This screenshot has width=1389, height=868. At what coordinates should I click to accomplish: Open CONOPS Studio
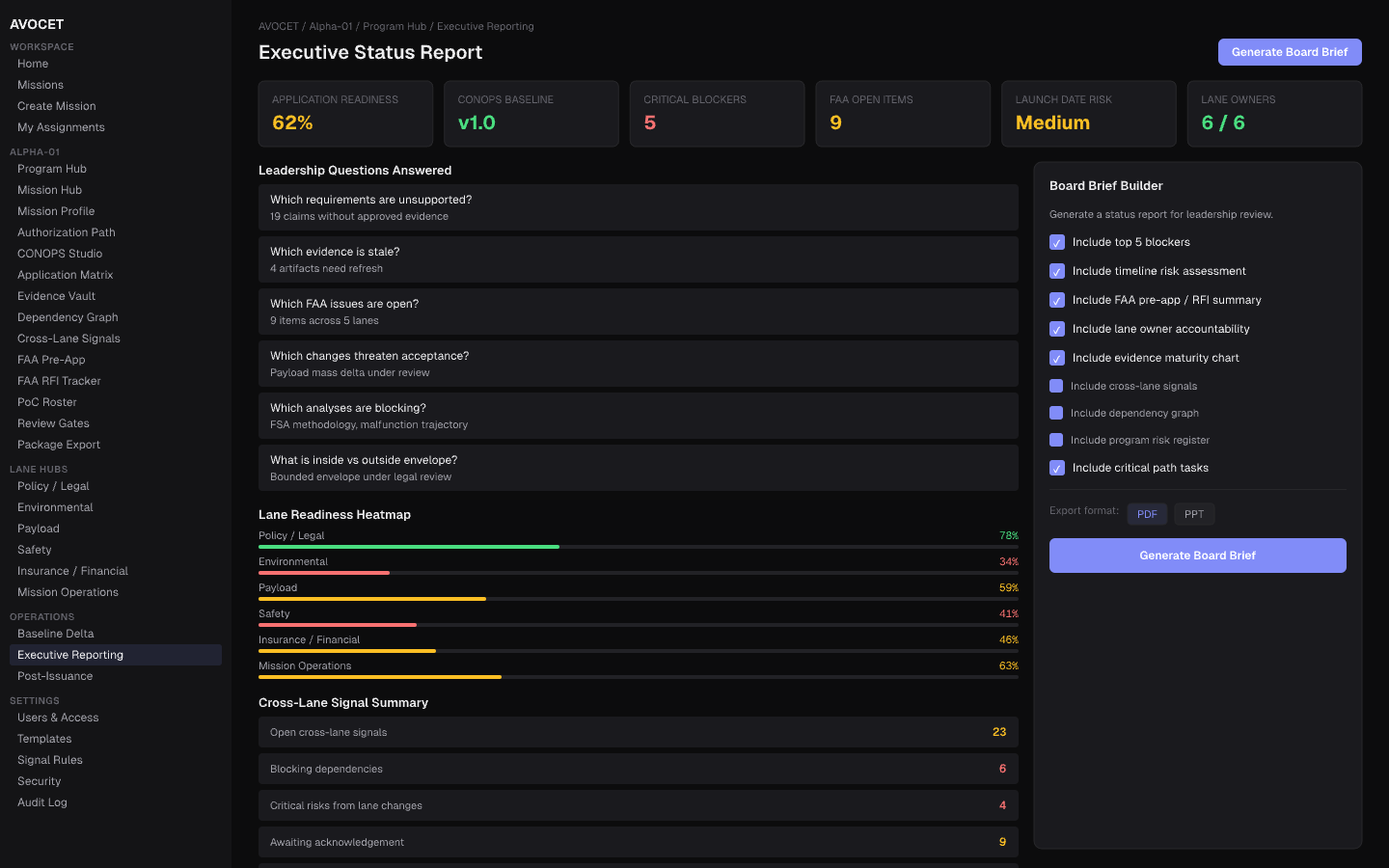pyautogui.click(x=116, y=254)
